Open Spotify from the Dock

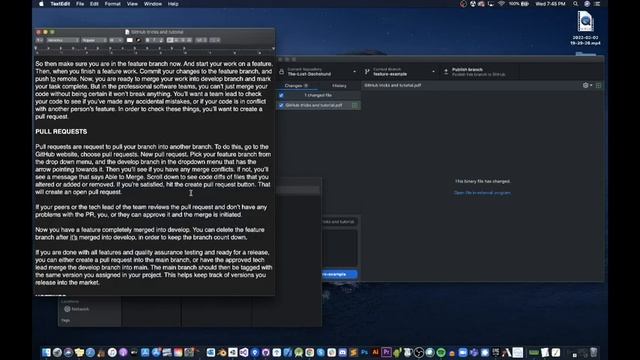tap(441, 353)
